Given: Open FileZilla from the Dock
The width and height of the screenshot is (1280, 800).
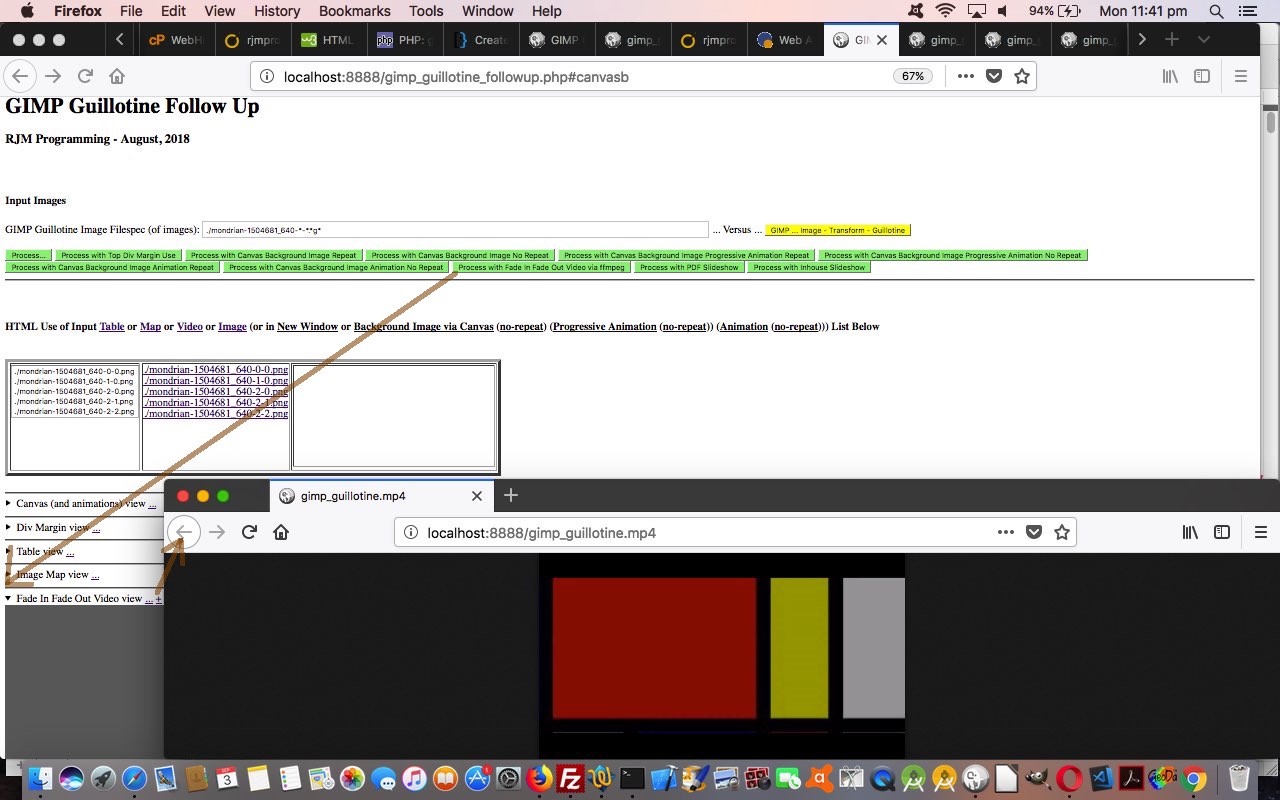Looking at the screenshot, I should pos(571,778).
